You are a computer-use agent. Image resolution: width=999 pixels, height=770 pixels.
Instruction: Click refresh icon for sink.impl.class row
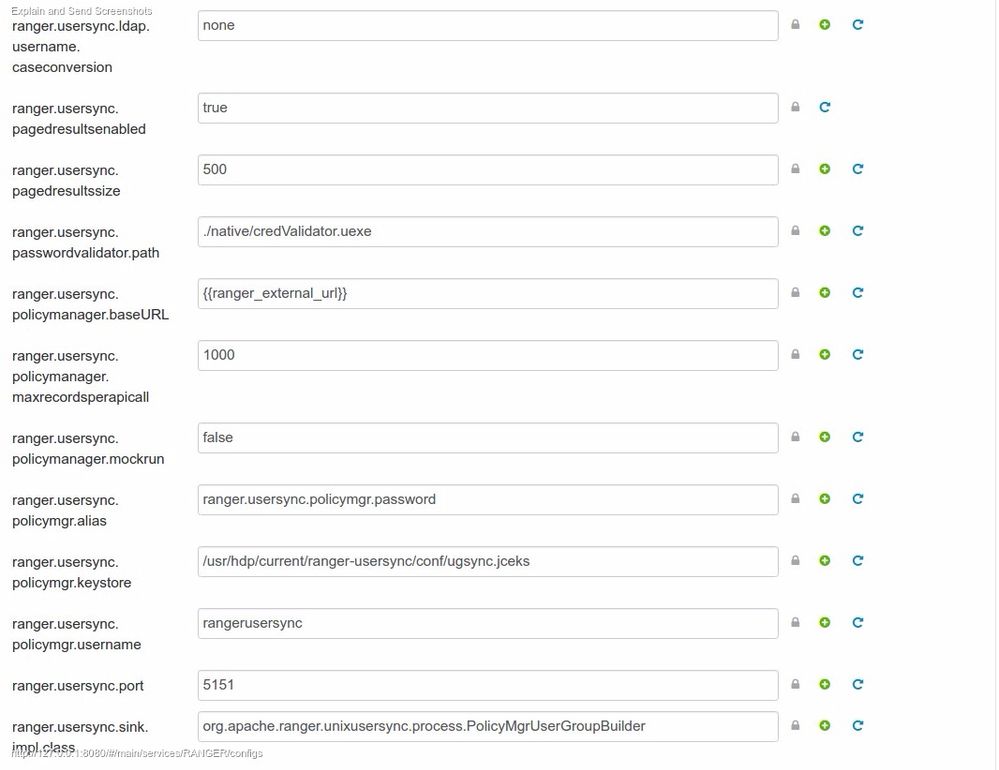coord(858,726)
